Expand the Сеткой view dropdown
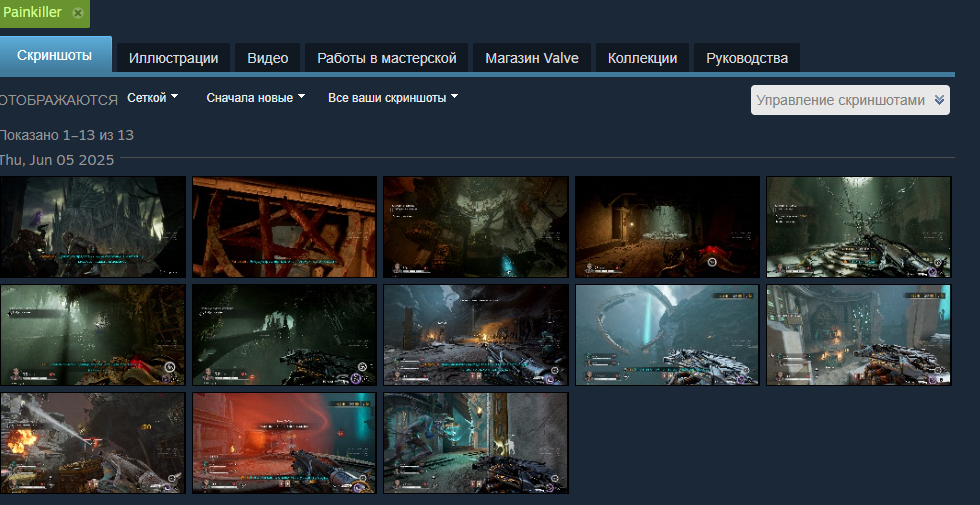Viewport: 980px width, 505px height. [x=152, y=98]
